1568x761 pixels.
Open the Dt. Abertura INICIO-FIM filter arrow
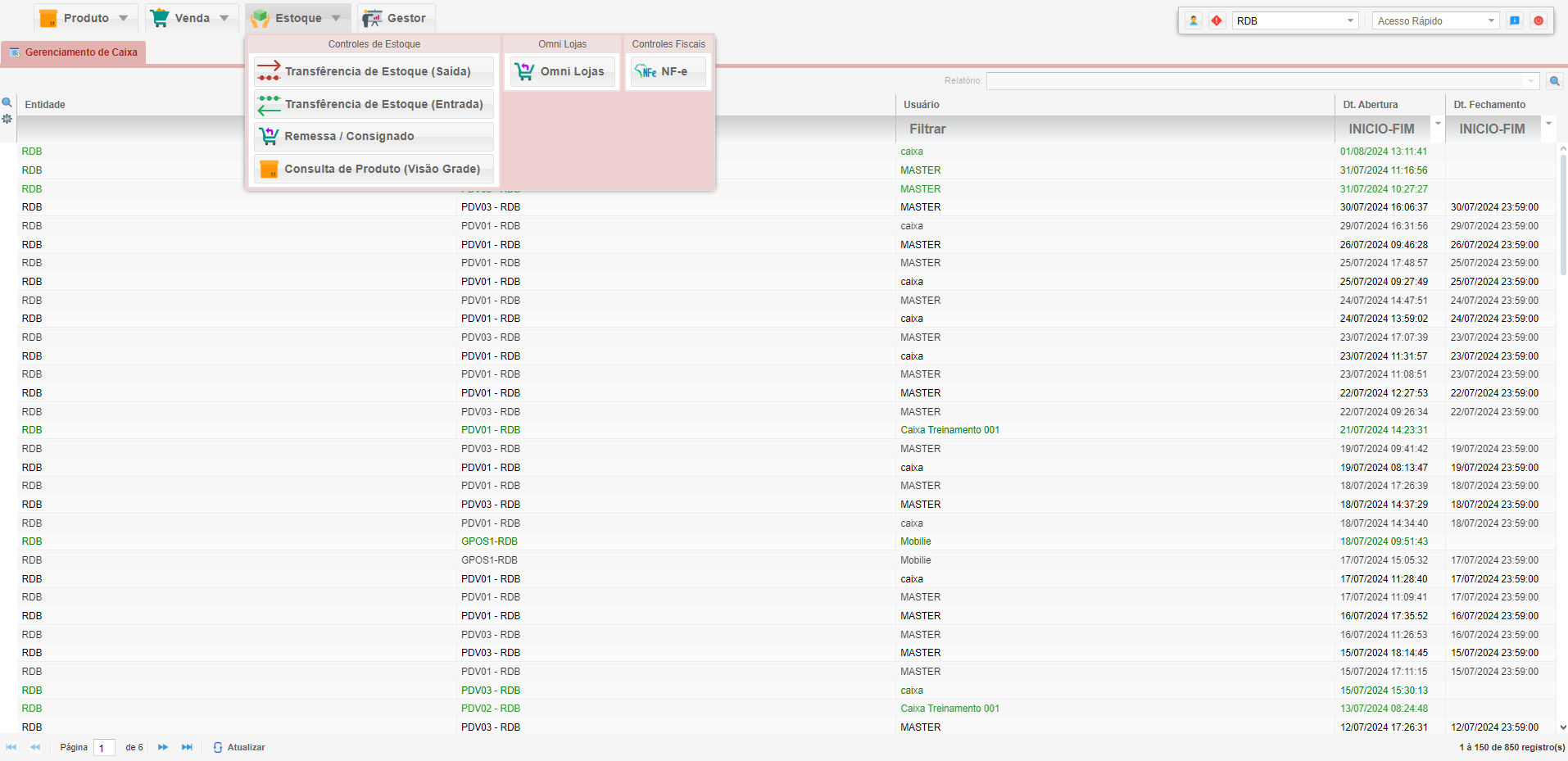coord(1438,124)
